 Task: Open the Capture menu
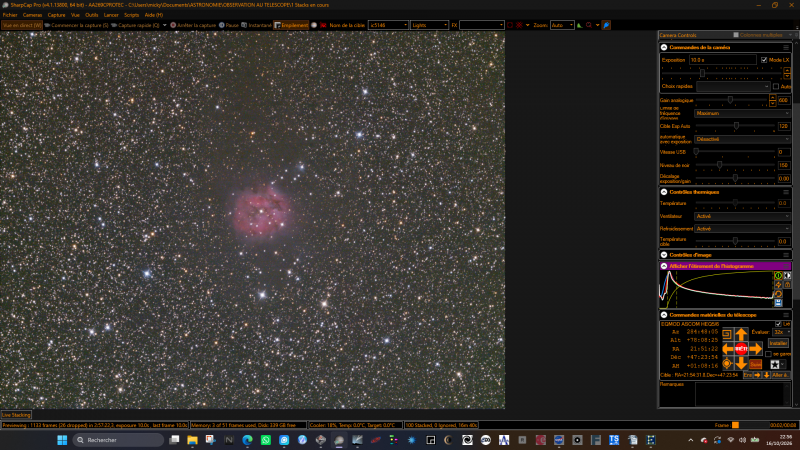tap(57, 15)
